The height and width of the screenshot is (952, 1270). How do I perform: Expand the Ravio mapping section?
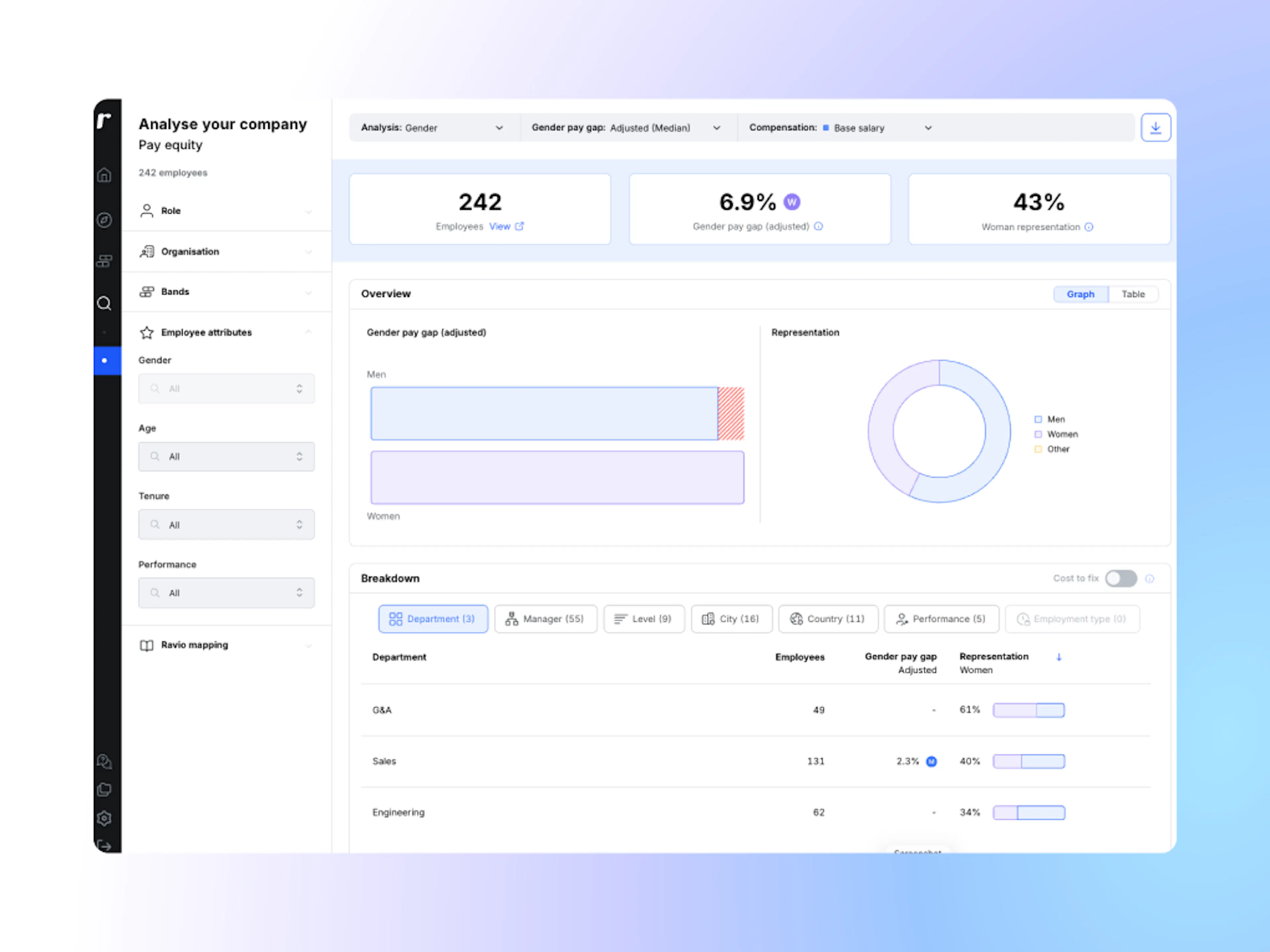[x=227, y=645]
